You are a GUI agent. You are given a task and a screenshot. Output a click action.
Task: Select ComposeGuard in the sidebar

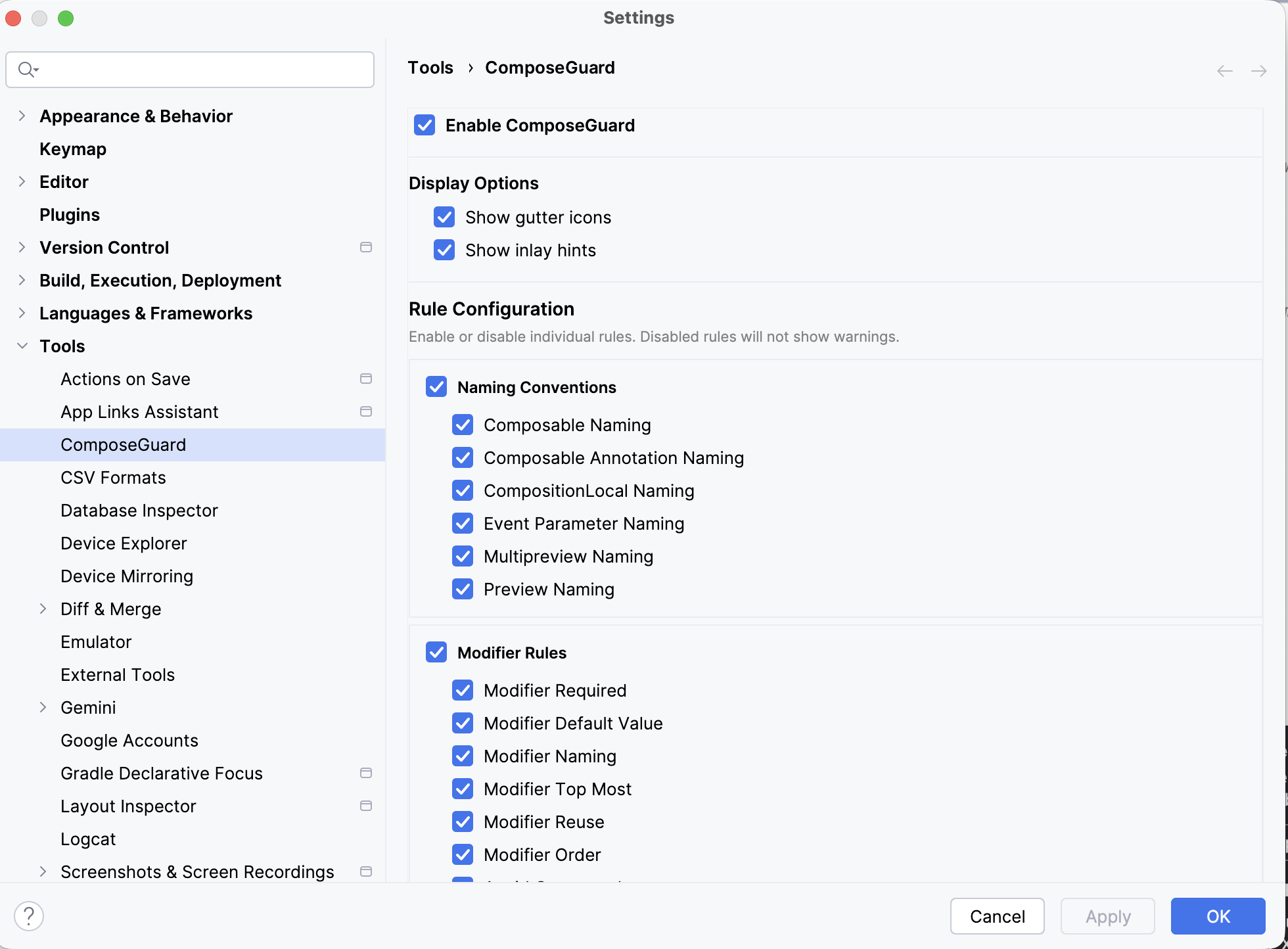click(x=192, y=445)
